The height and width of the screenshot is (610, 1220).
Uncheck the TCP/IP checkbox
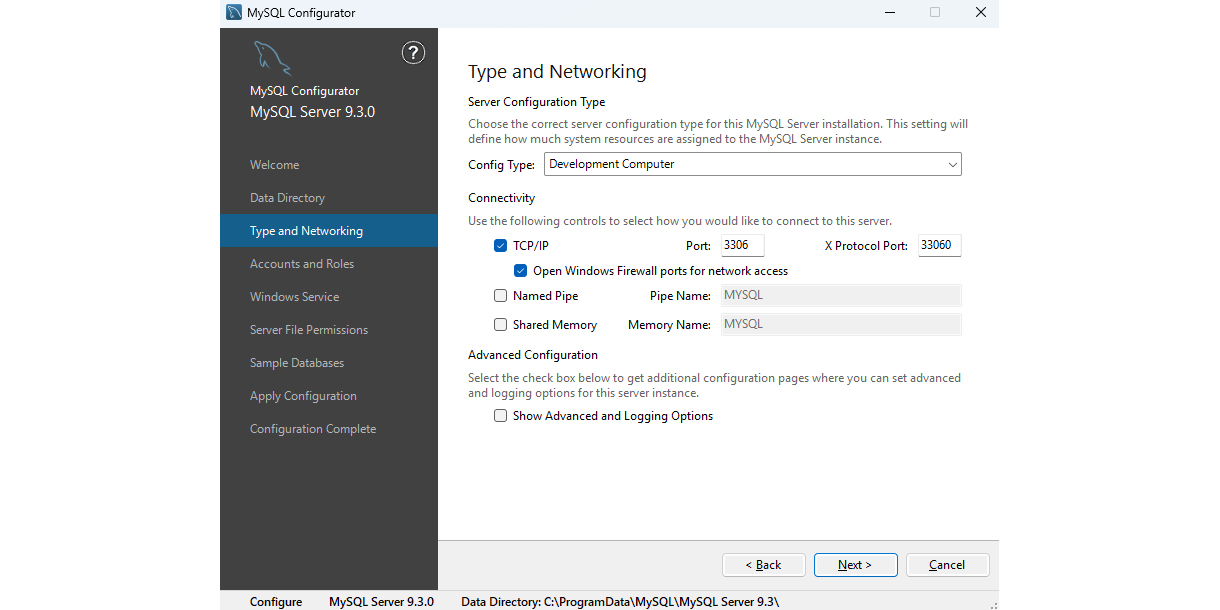(x=501, y=245)
